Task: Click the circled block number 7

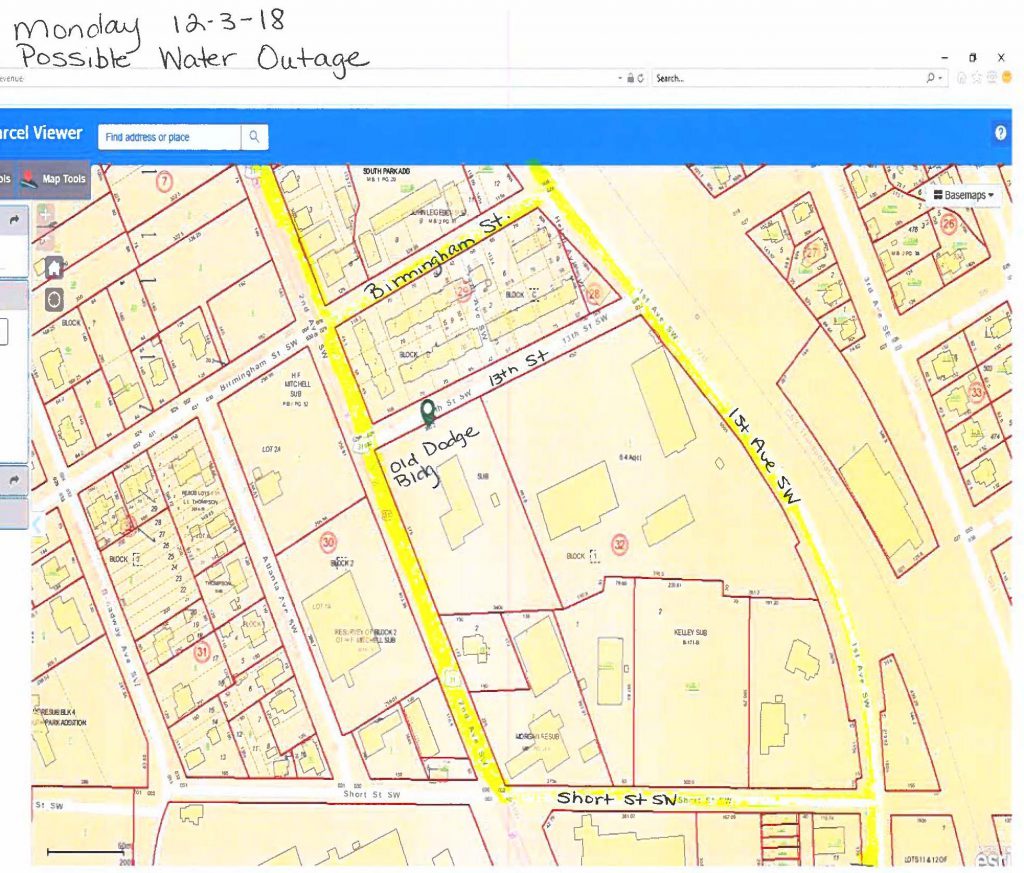Action: pyautogui.click(x=164, y=181)
